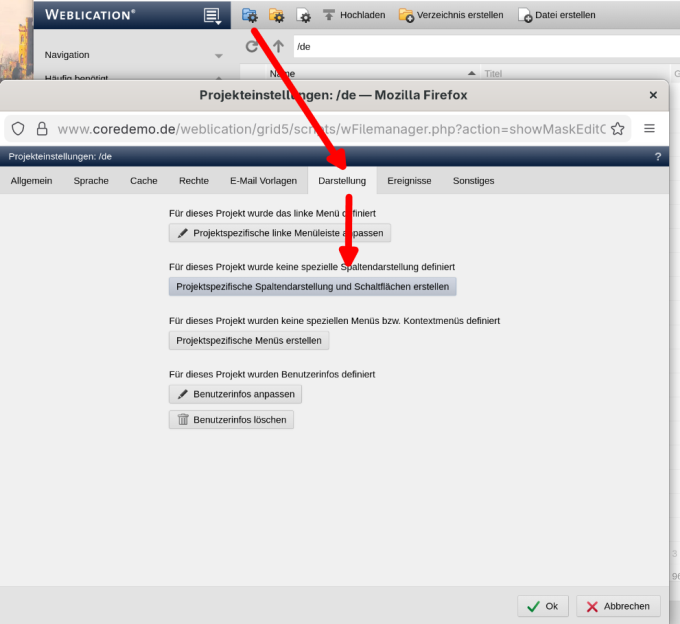Click Datei erstellen in toolbar
This screenshot has height=624, width=680.
(x=557, y=15)
